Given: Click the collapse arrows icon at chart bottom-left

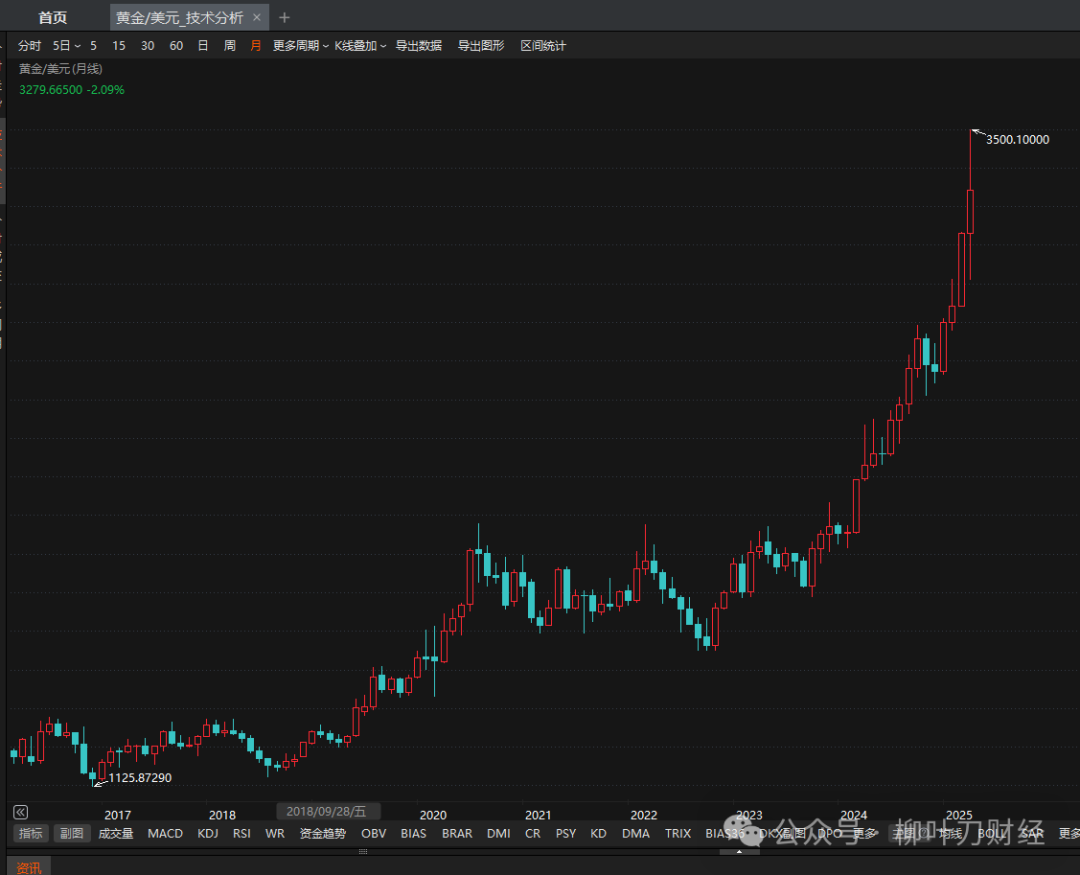Looking at the screenshot, I should [21, 812].
